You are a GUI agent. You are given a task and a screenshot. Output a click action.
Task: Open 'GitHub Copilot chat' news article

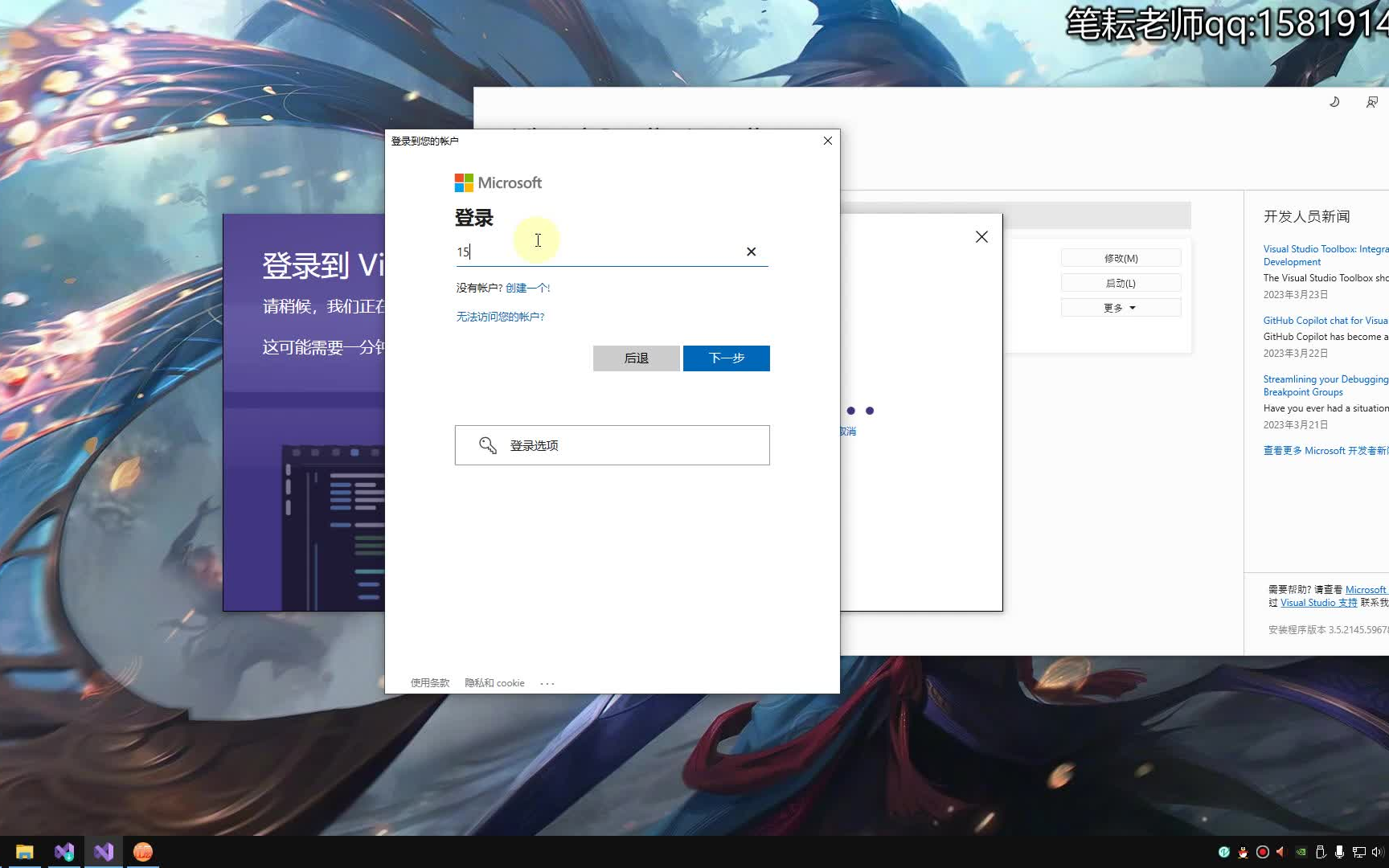click(1325, 321)
